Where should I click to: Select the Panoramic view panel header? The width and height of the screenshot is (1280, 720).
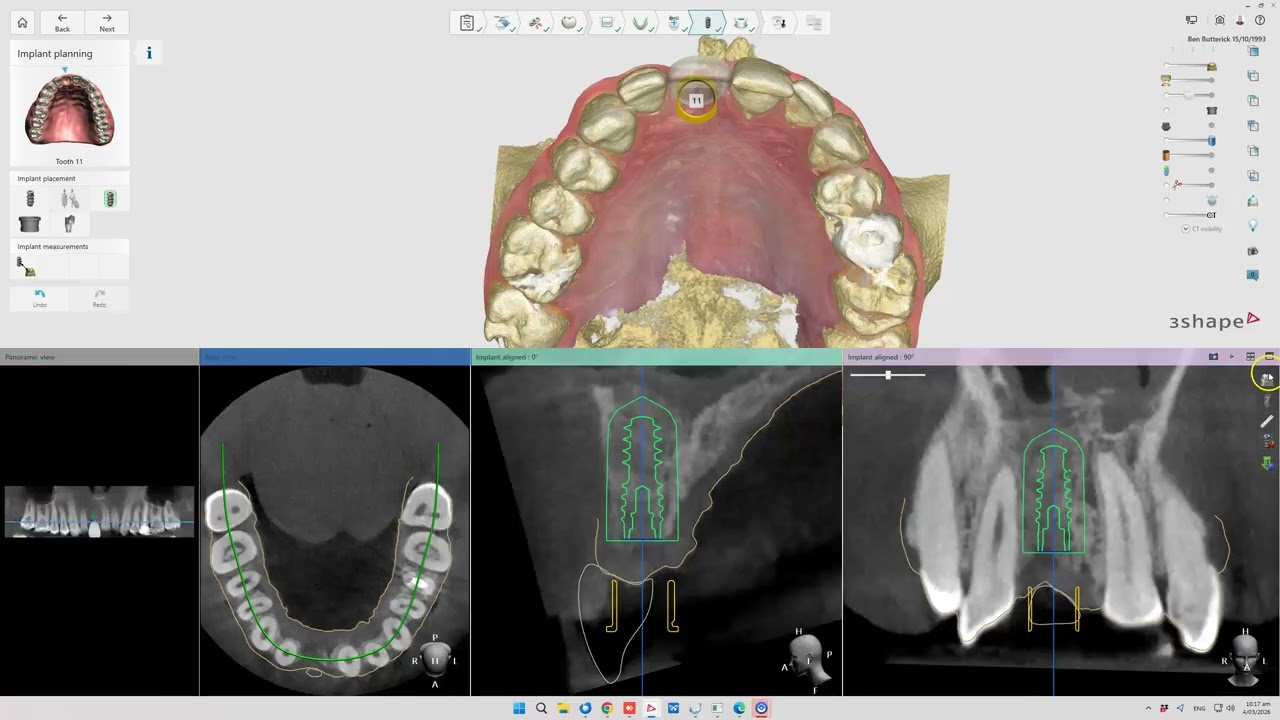point(100,357)
